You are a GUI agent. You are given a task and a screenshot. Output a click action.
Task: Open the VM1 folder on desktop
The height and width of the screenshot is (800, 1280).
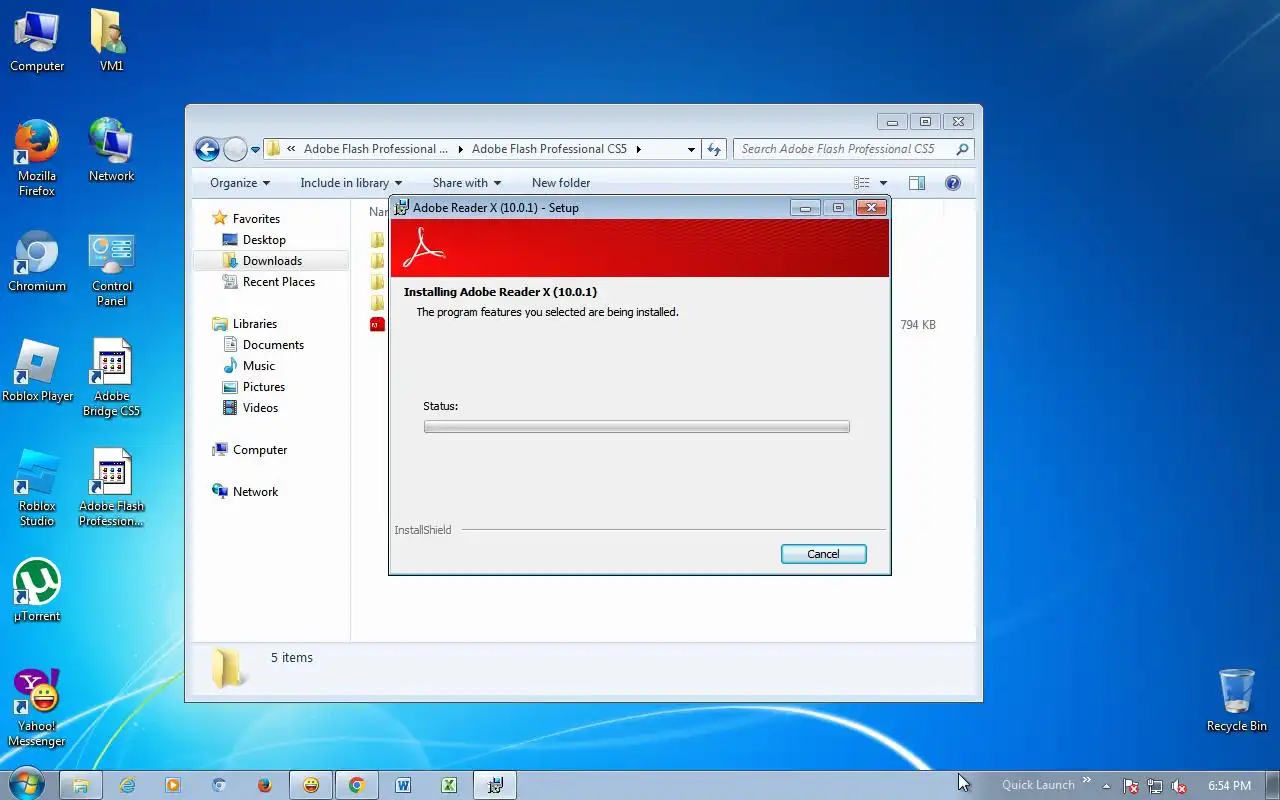coord(111,42)
